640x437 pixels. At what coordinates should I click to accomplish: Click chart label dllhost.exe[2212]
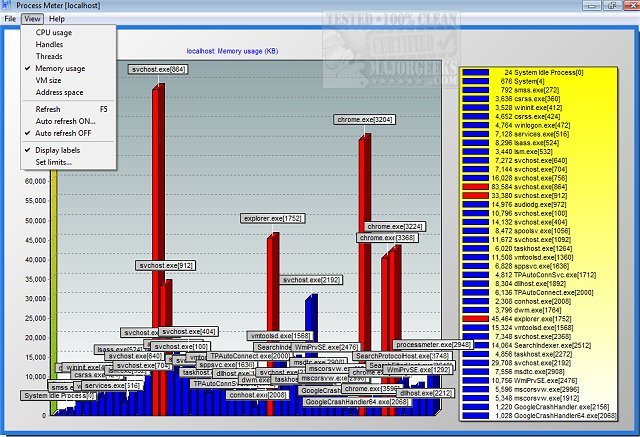(425, 393)
